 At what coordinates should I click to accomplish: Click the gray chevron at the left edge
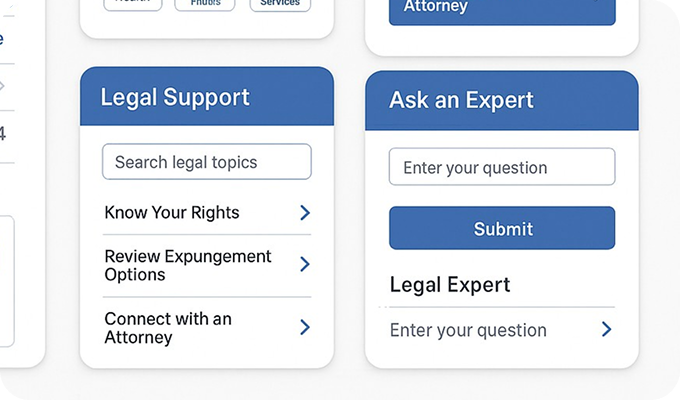2,86
